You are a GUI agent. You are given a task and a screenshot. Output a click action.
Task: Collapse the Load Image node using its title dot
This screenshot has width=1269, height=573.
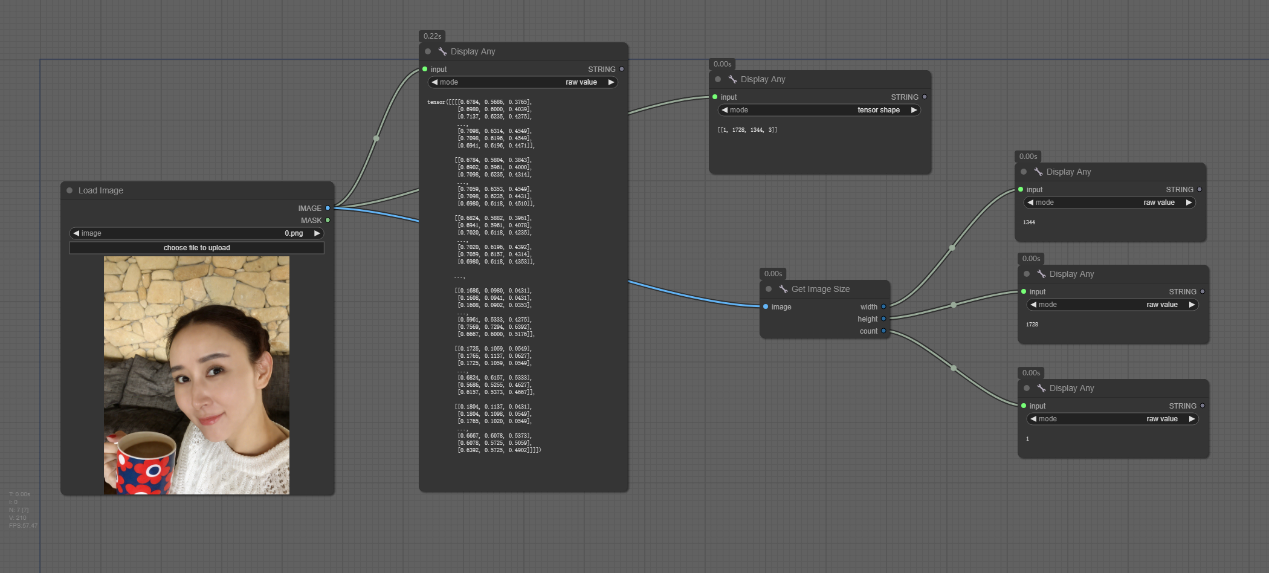coord(69,190)
